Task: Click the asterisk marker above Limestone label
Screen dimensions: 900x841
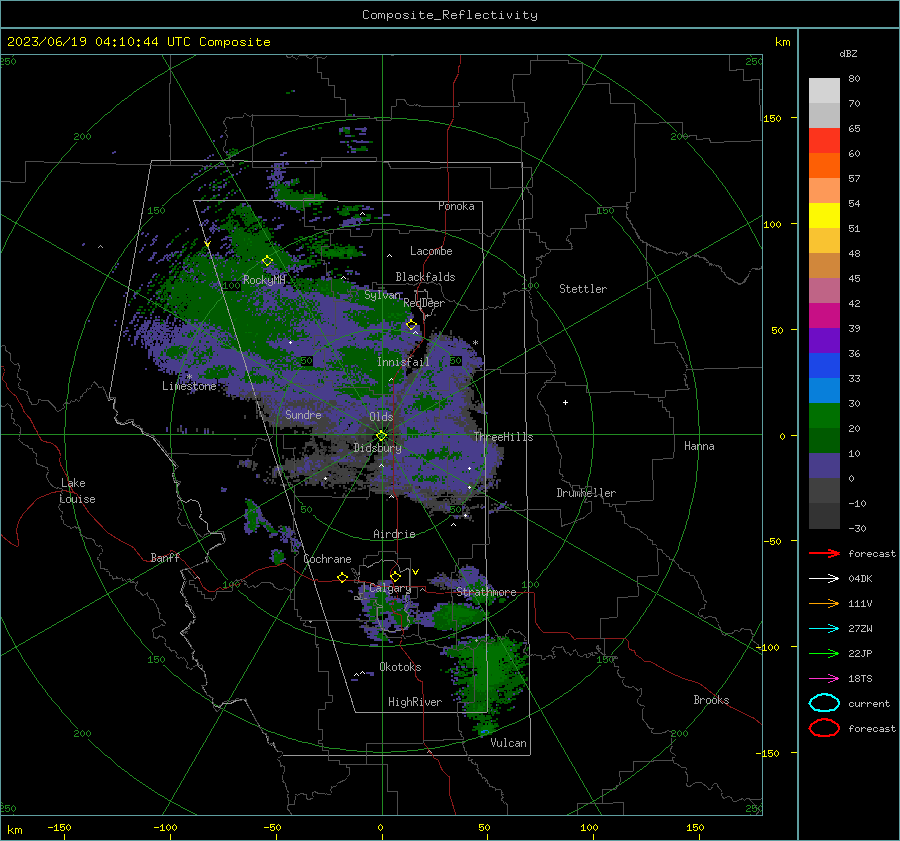Action: pos(189,377)
